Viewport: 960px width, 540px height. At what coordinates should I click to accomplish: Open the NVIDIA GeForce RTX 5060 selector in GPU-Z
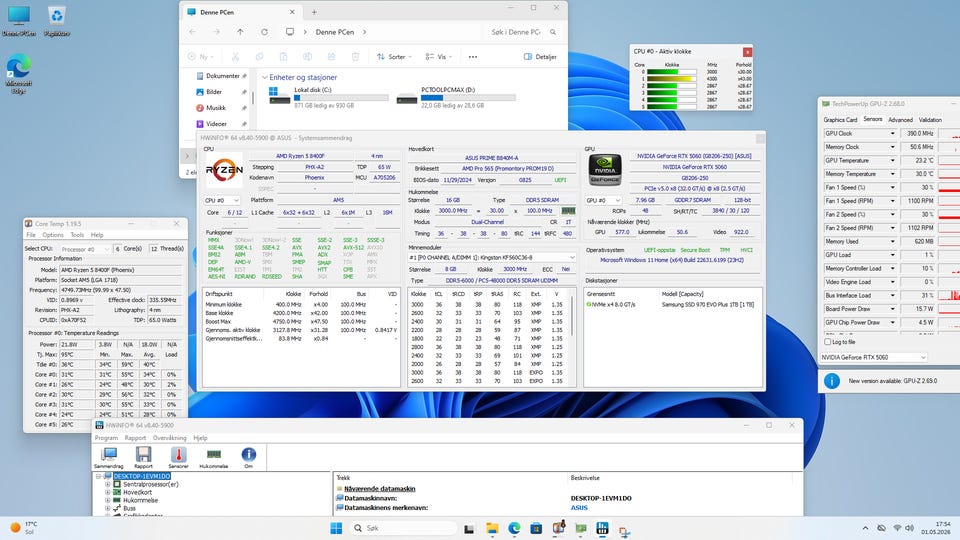click(874, 357)
